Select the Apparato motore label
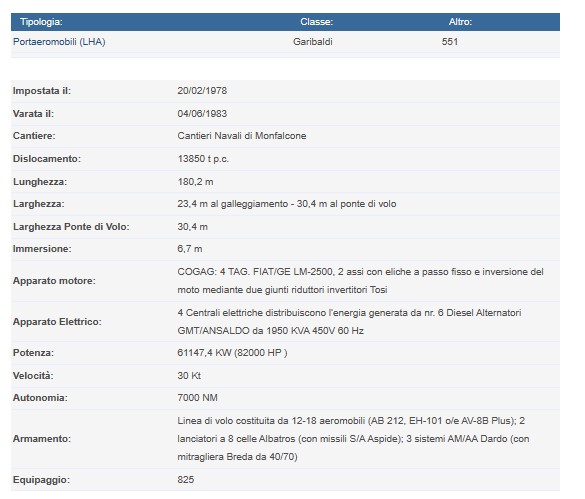The width and height of the screenshot is (585, 499). (54, 281)
